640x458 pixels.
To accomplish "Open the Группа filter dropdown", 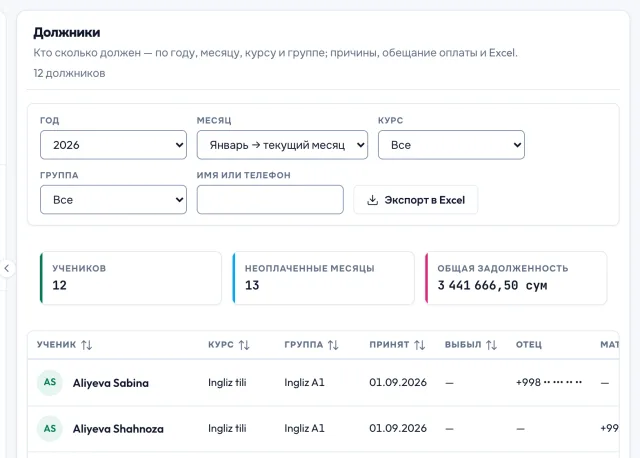I will tap(113, 200).
